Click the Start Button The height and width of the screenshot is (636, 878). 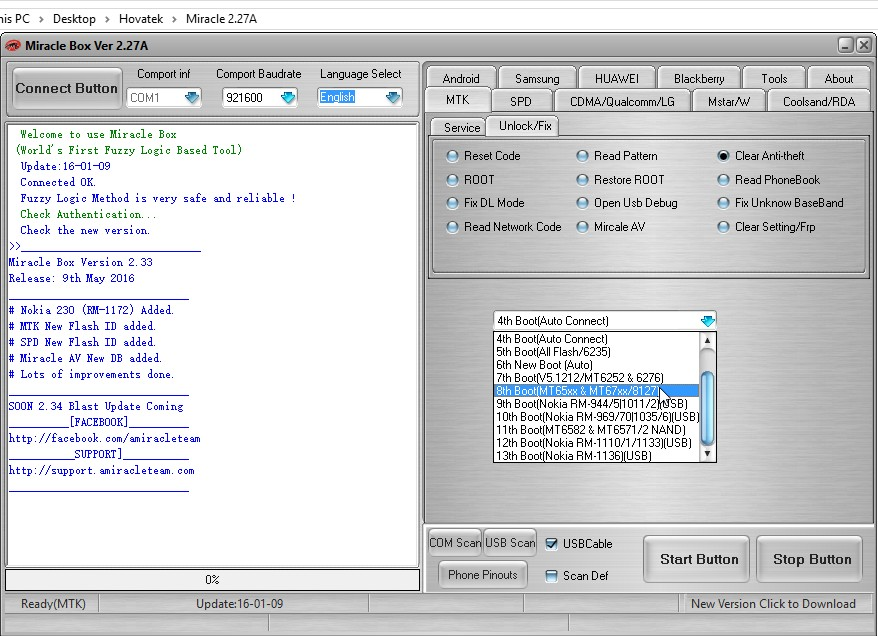[698, 559]
